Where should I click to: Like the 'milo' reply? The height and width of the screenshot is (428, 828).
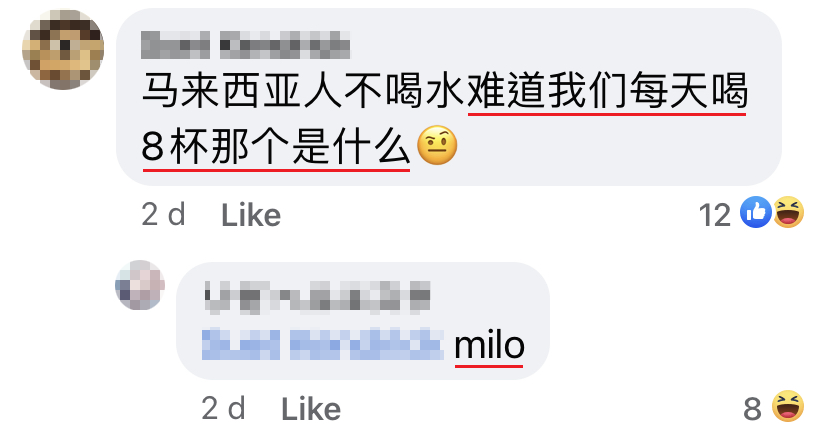pyautogui.click(x=311, y=409)
